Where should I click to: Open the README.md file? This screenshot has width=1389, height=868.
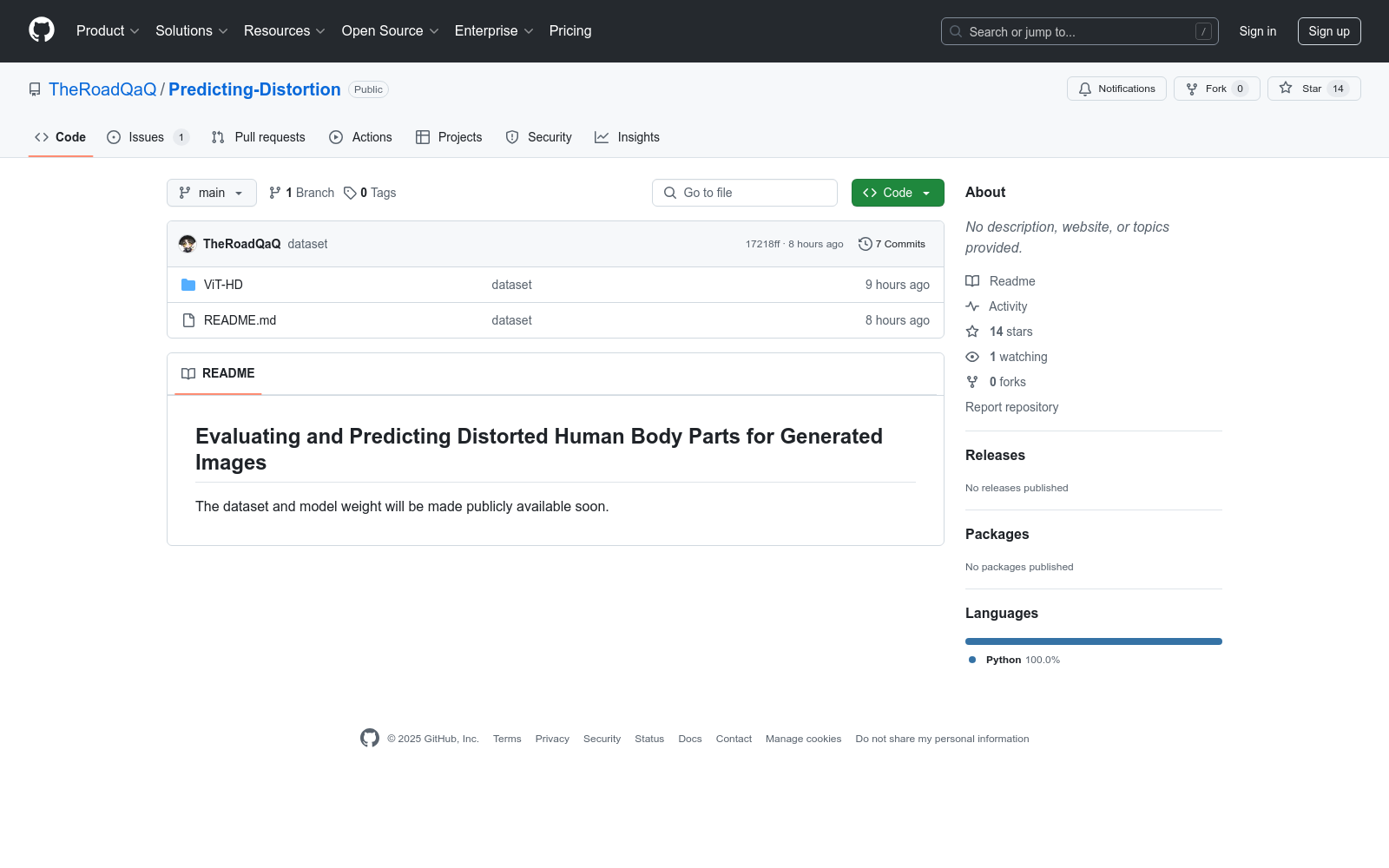[240, 320]
